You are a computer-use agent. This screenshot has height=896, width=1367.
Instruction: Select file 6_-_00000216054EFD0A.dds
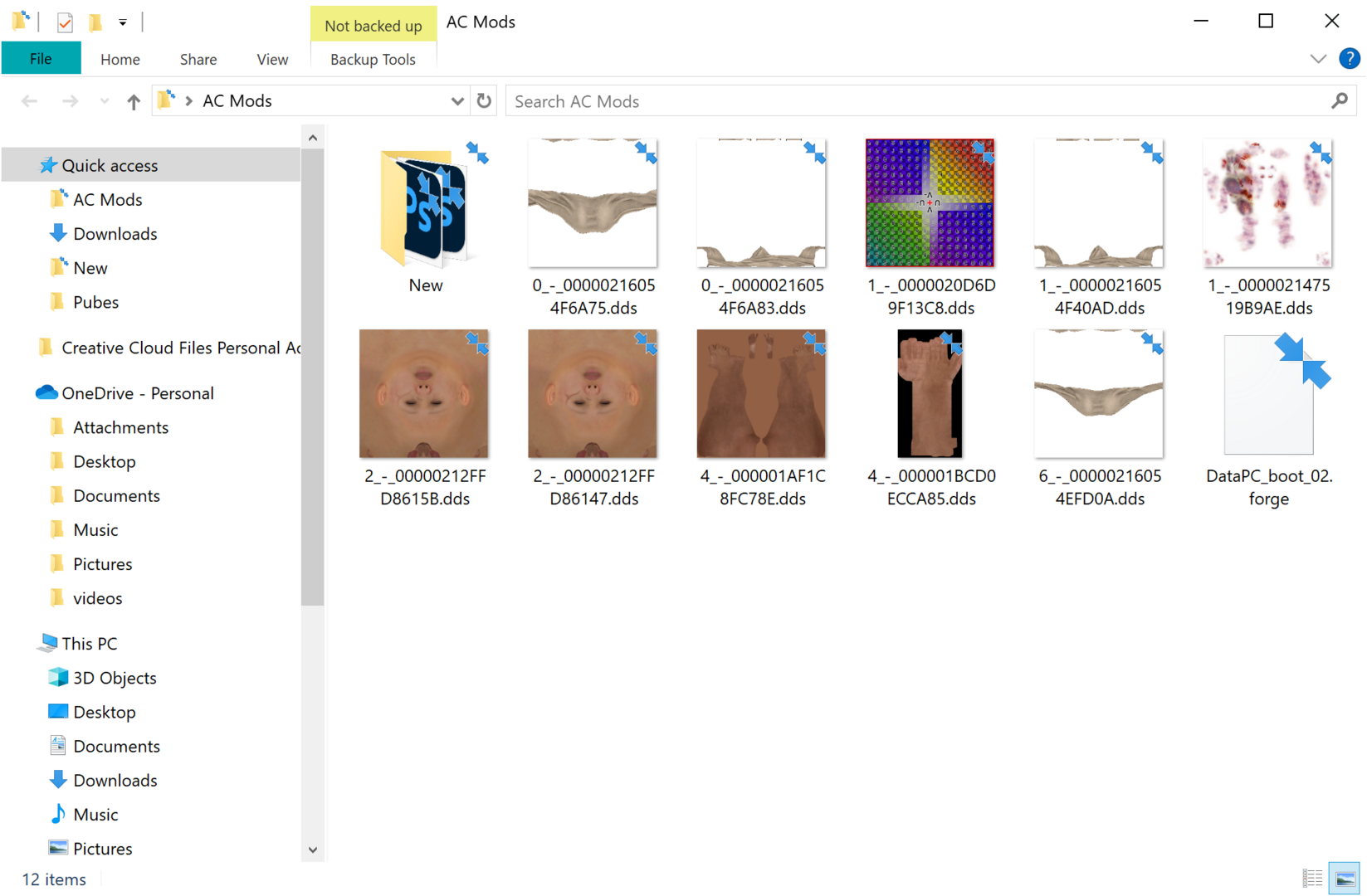coord(1100,419)
